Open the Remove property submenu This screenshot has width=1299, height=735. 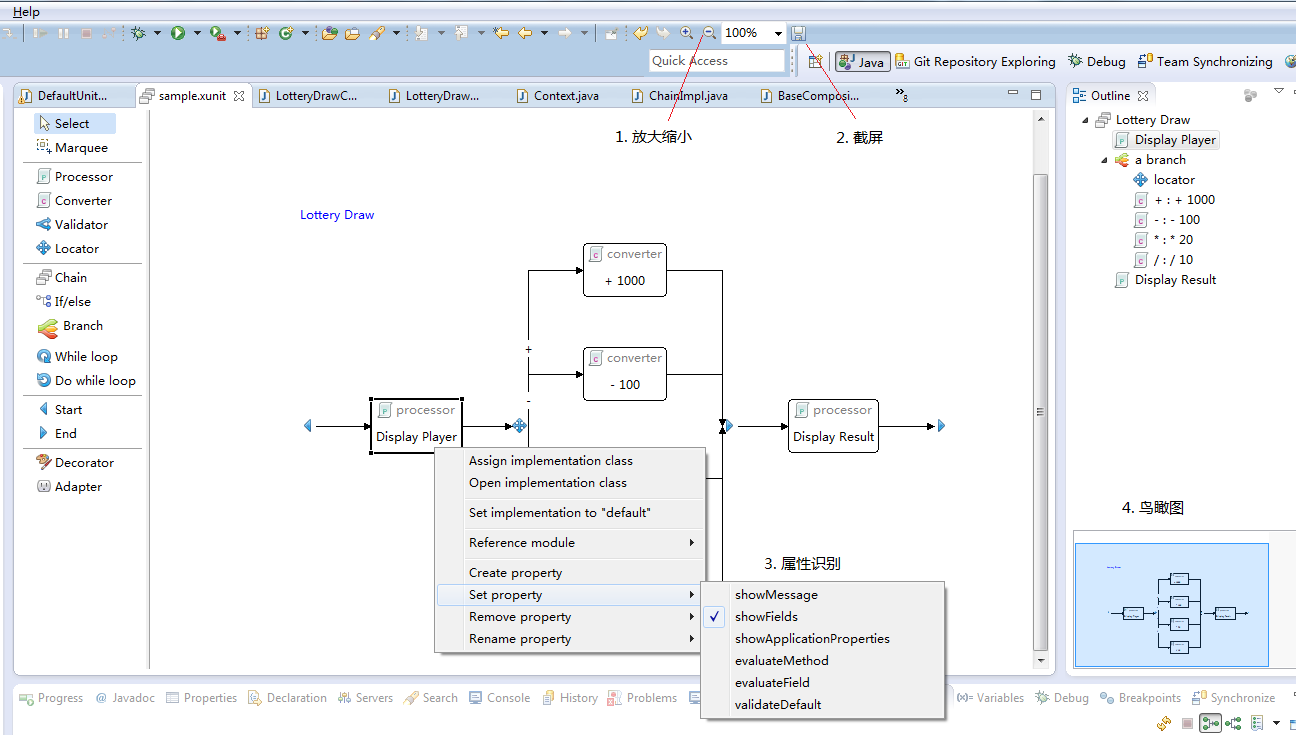(x=570, y=616)
